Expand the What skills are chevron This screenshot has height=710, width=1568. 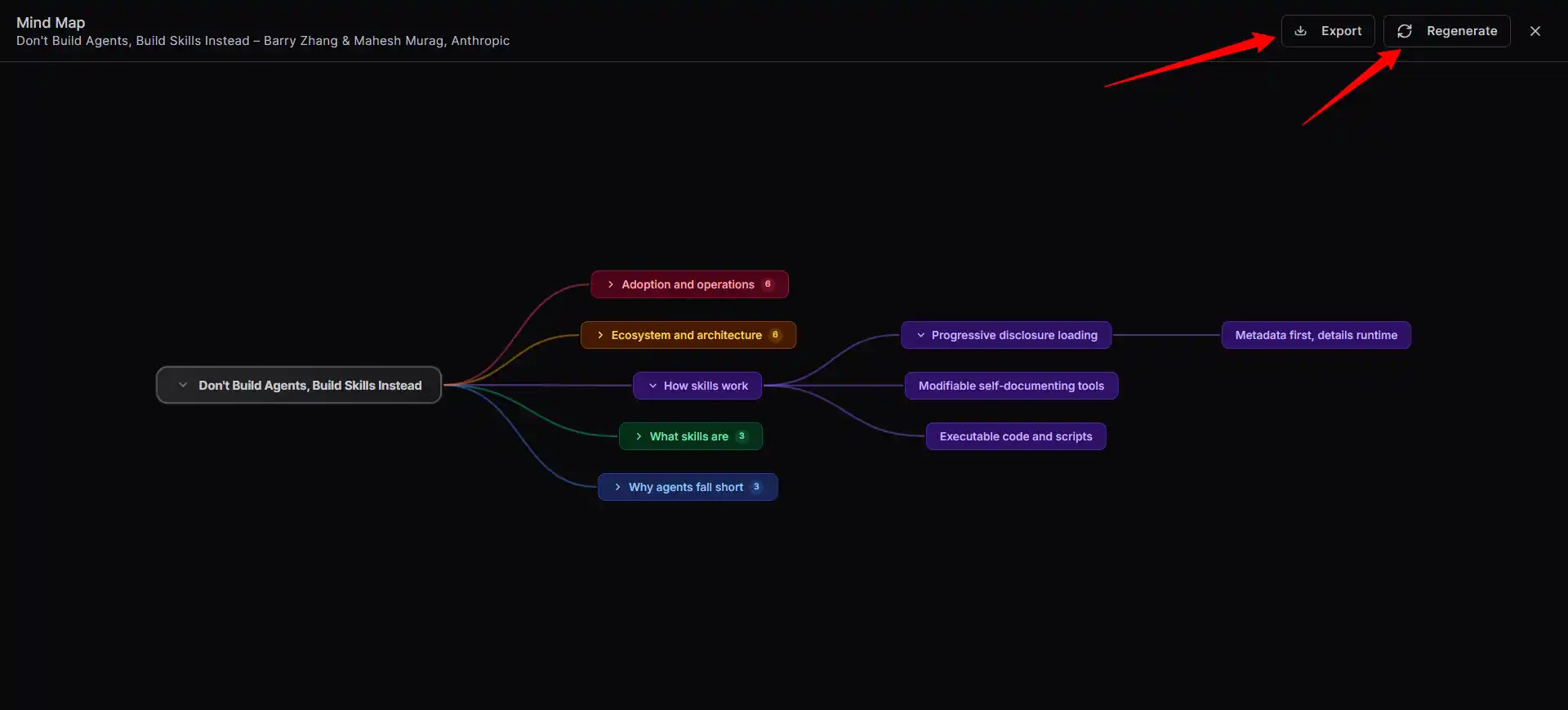(x=639, y=436)
